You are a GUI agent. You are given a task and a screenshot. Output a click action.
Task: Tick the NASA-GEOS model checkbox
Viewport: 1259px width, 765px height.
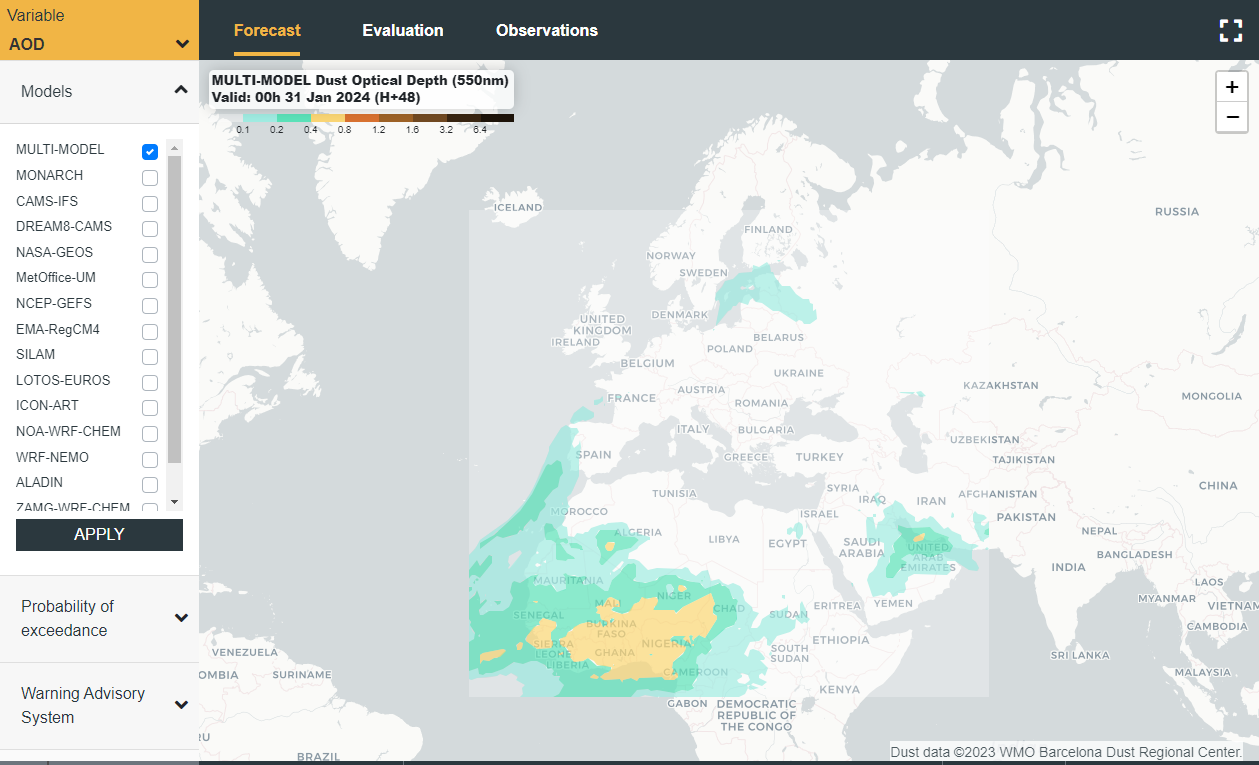click(150, 255)
